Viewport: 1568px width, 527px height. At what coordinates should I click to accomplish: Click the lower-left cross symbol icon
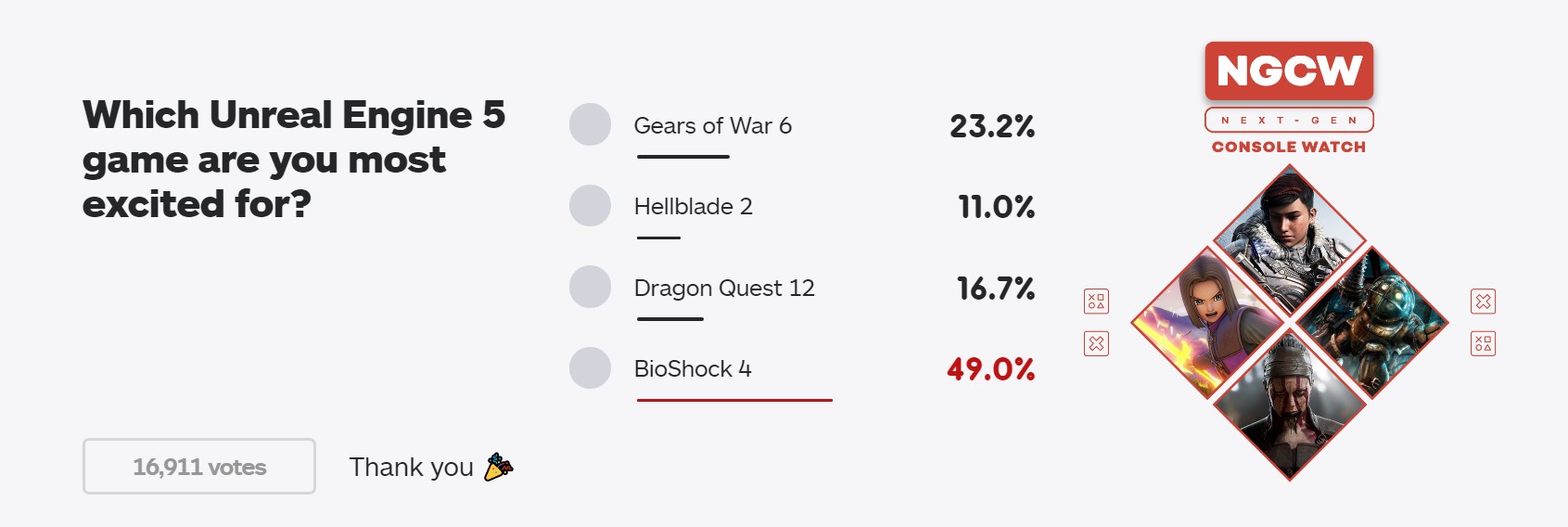coord(1096,344)
